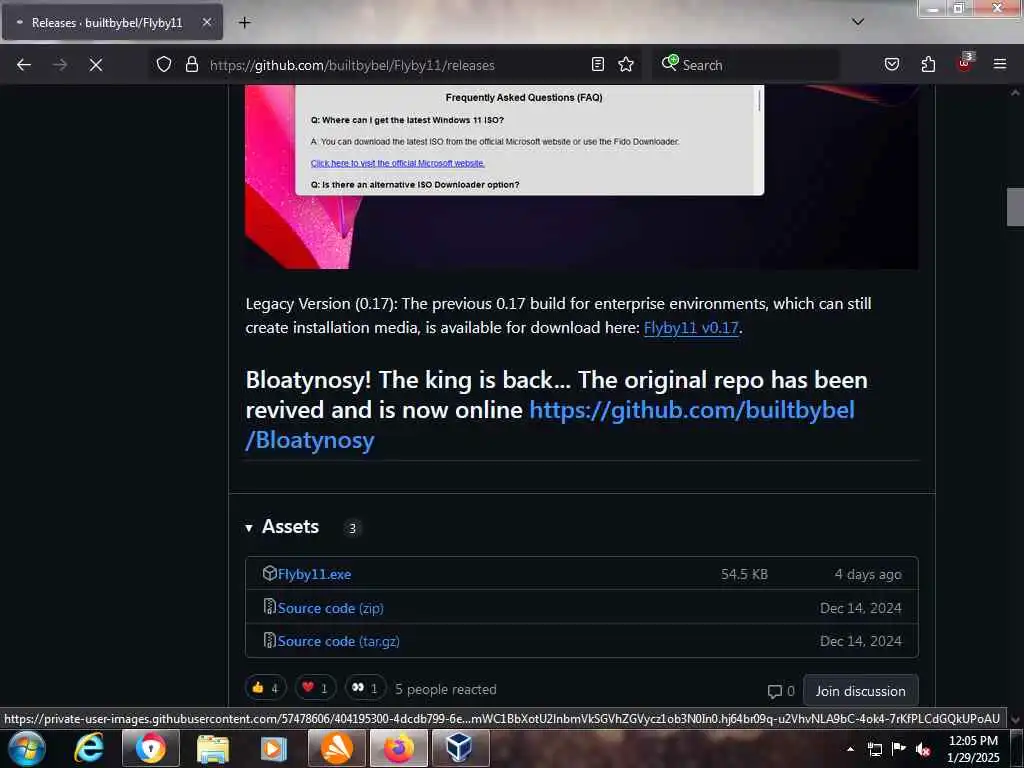1024x768 pixels.
Task: Click the zip file icon for Source code (zip)
Action: coord(269,607)
